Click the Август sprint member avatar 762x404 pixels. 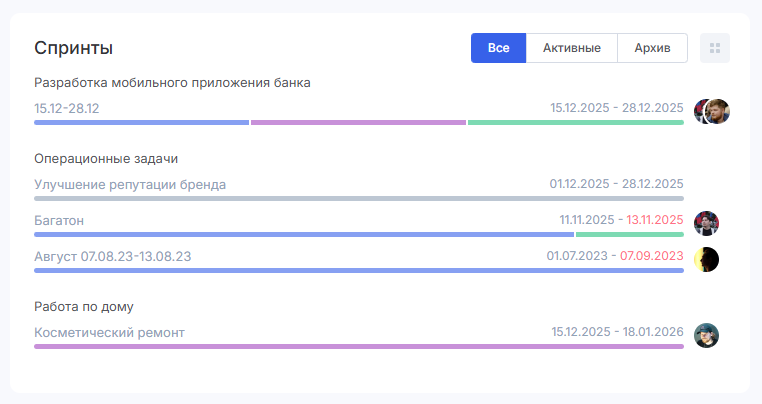(707, 260)
